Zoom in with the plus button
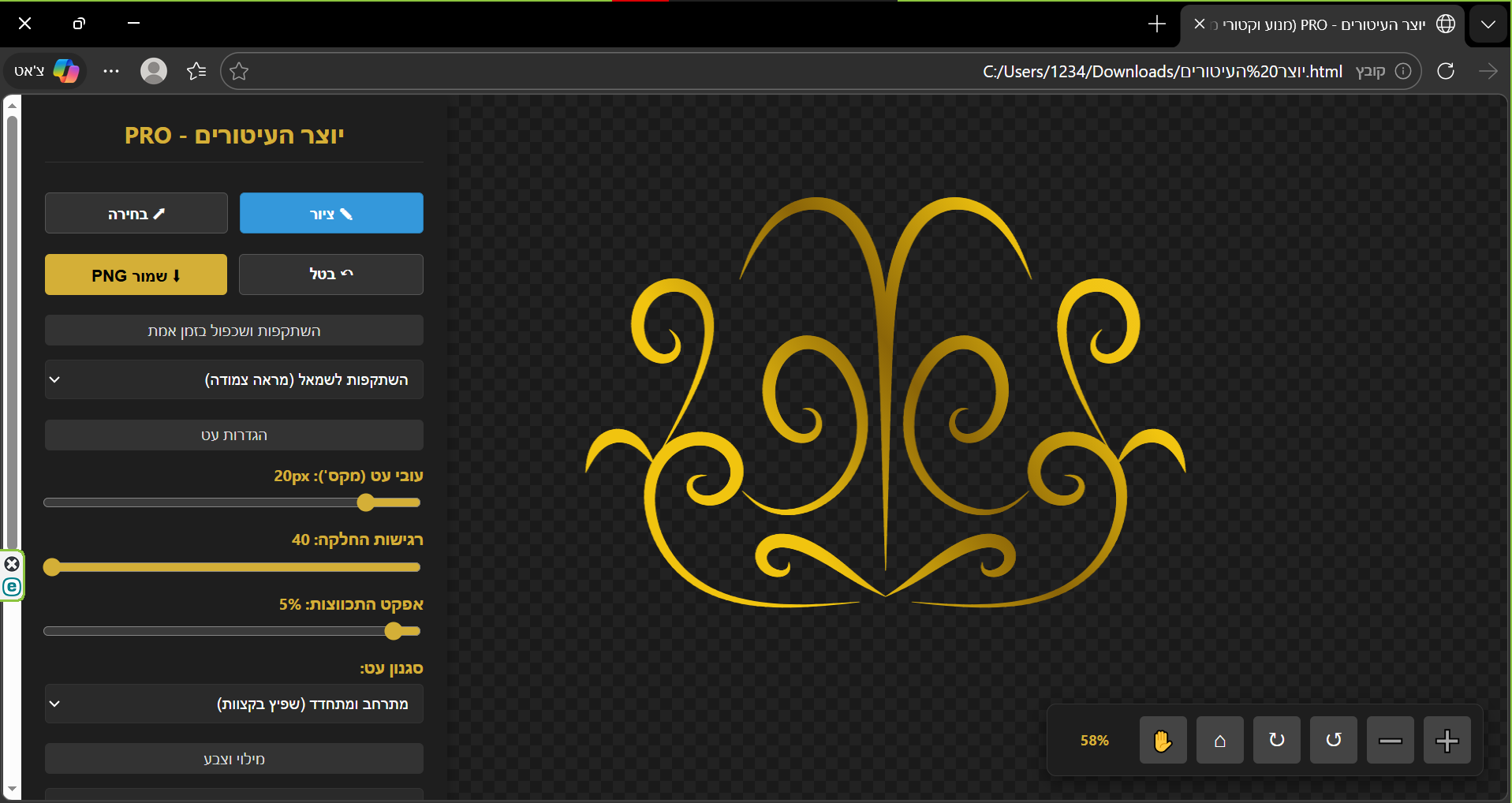The width and height of the screenshot is (1512, 803). [1447, 740]
